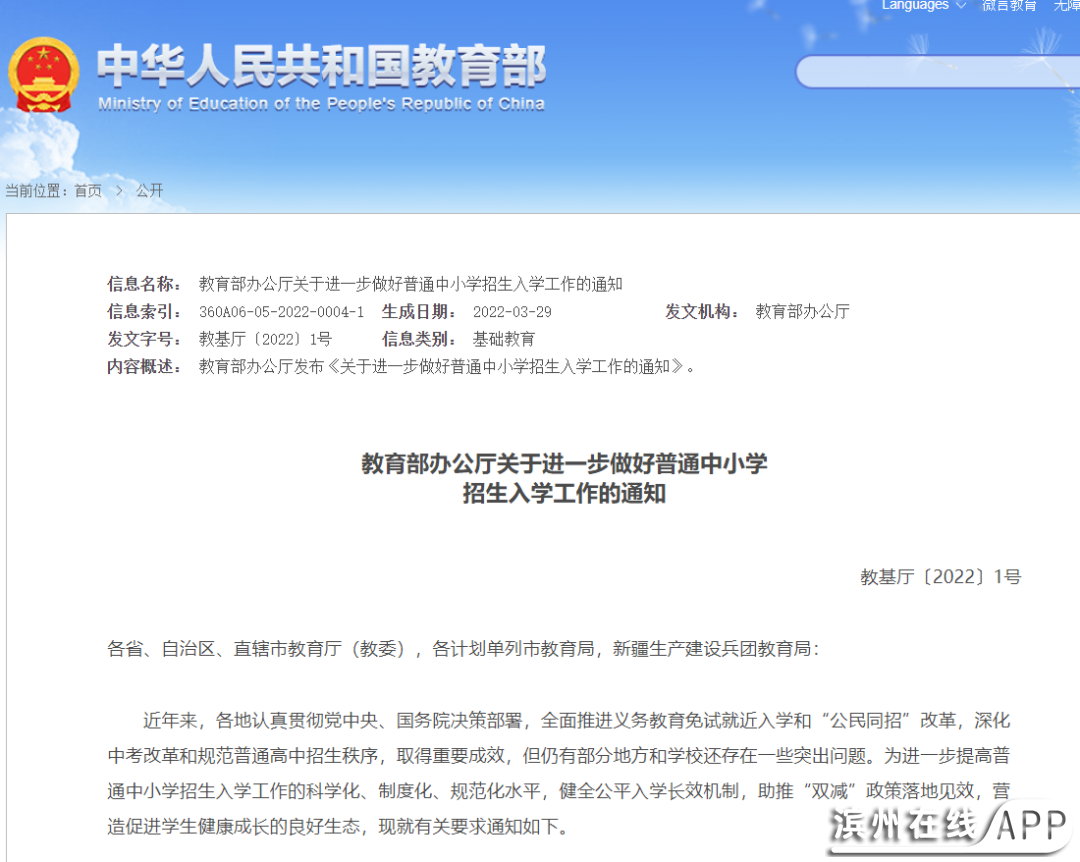Click the info index number 360A06-05-2022-0004-1
Viewport: 1080px width, 862px height.
pyautogui.click(x=281, y=312)
